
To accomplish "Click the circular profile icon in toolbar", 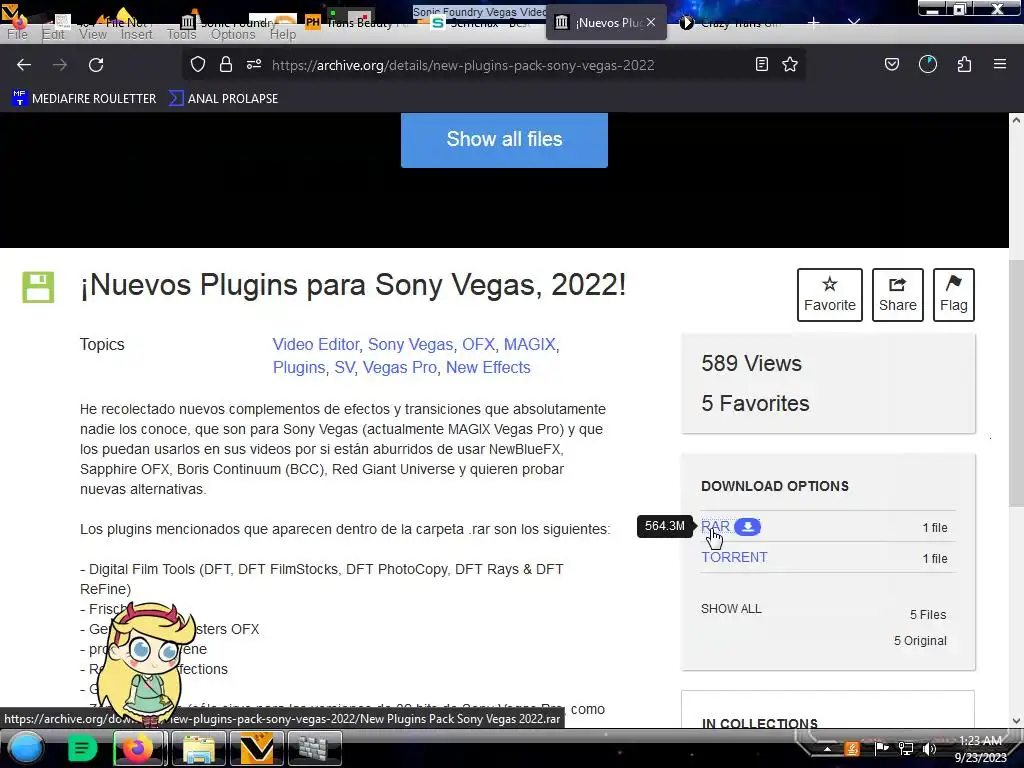I will click(x=927, y=64).
